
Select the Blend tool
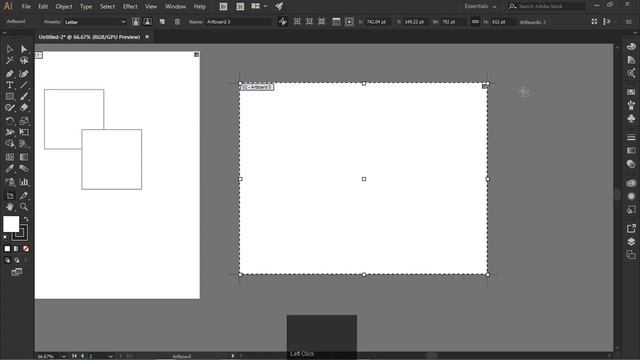pos(24,169)
